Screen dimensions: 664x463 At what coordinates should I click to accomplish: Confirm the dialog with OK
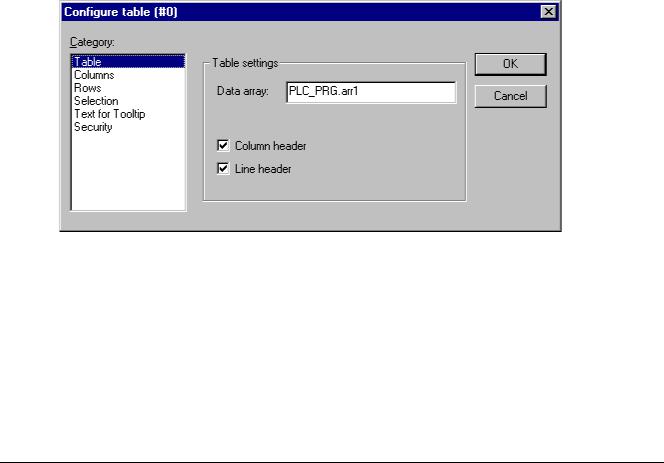[x=510, y=64]
